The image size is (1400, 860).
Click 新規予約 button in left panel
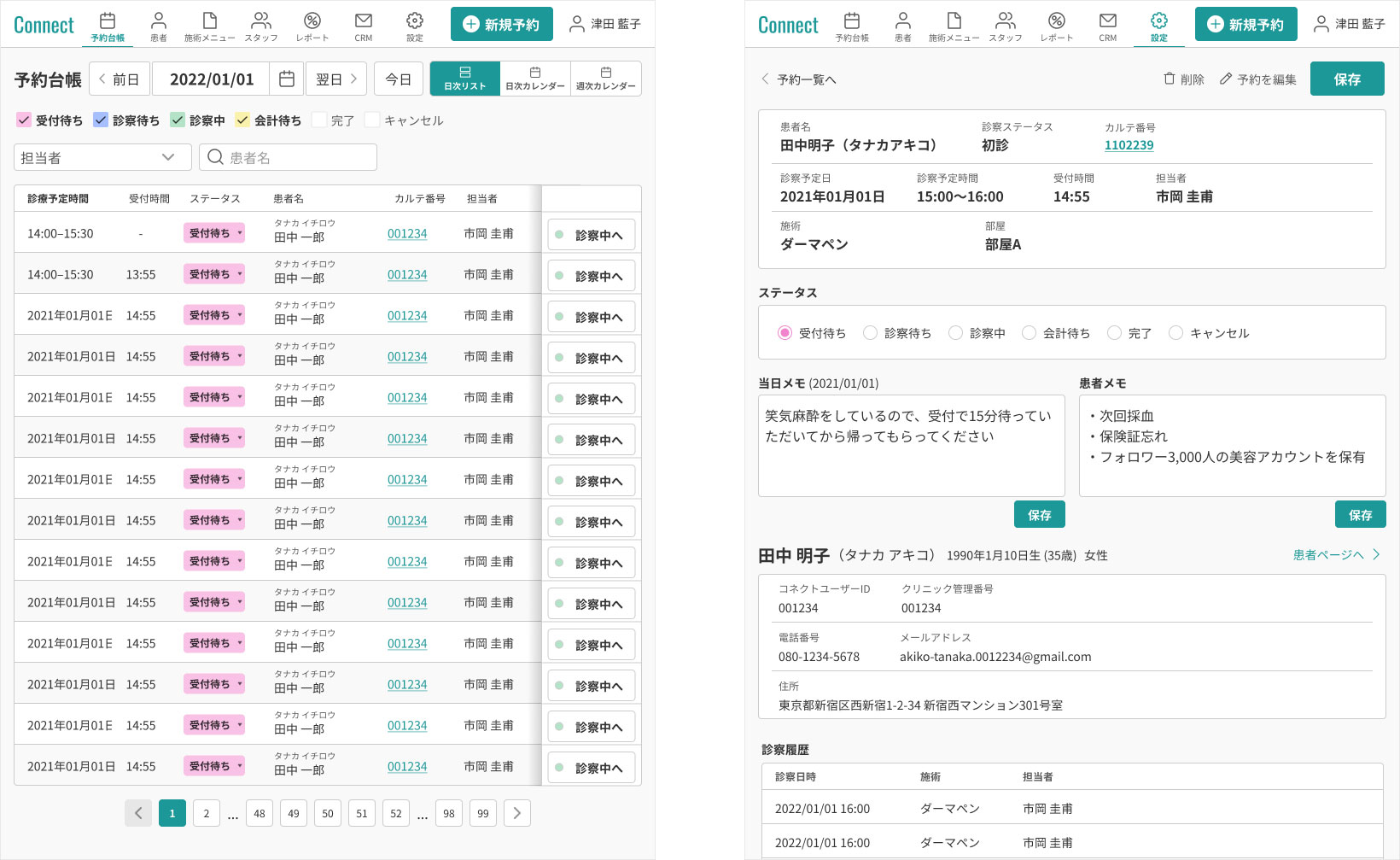(x=502, y=24)
